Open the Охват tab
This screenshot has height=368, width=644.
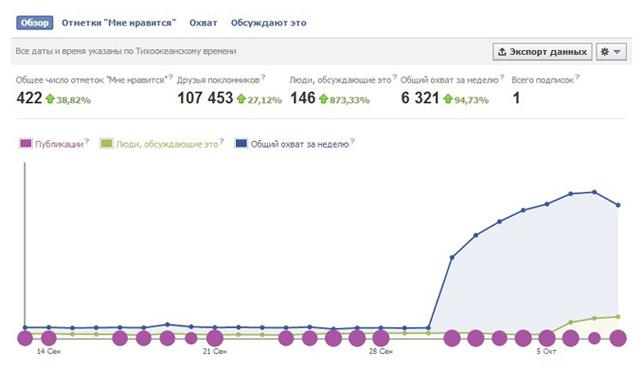pos(203,23)
